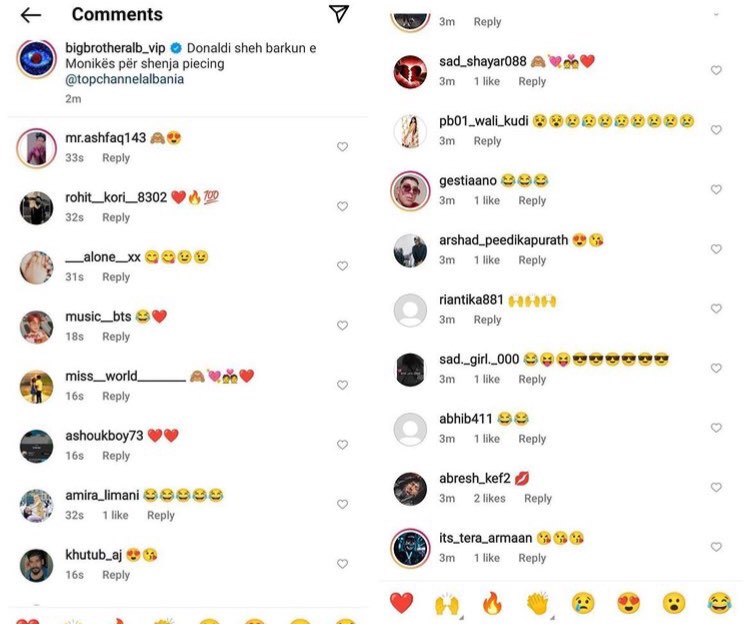This screenshot has width=750, height=624.
Task: Open the @topchannelalbania mention link
Action: 124,79
